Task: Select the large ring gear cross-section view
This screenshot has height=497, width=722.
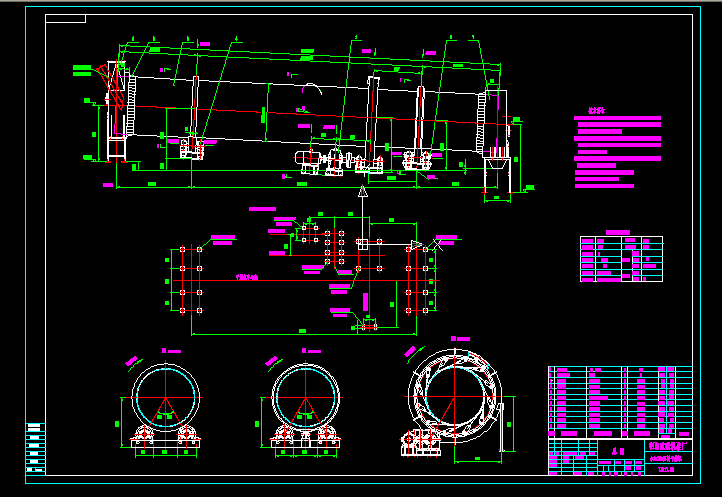Action: 455,395
